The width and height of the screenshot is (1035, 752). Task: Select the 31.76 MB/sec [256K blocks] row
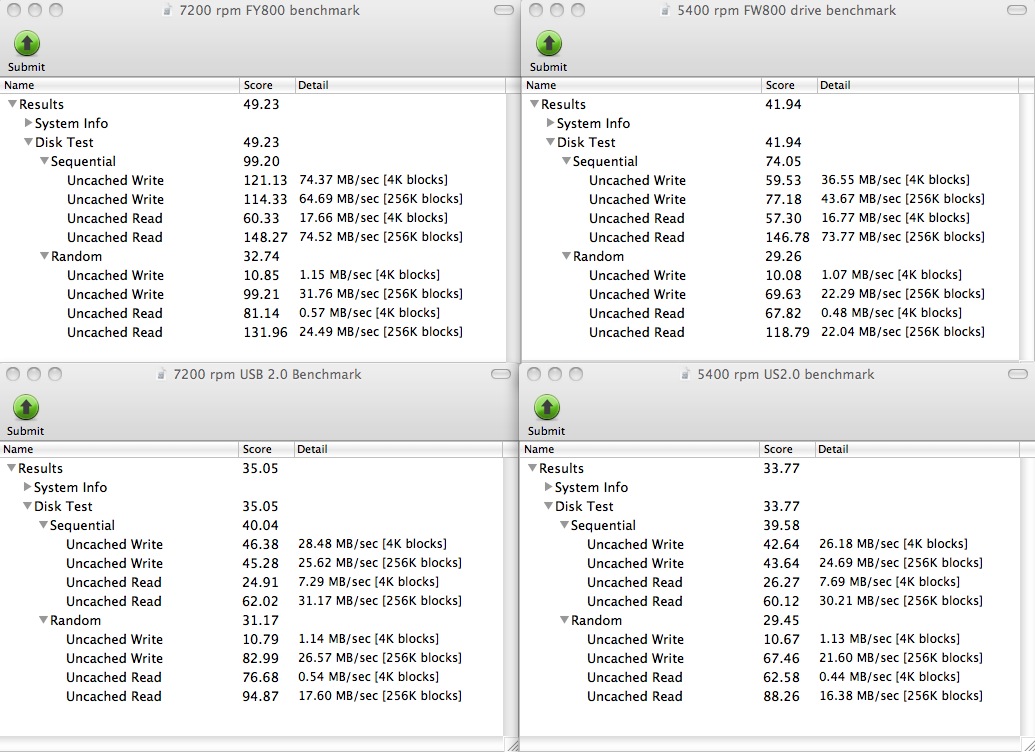253,294
